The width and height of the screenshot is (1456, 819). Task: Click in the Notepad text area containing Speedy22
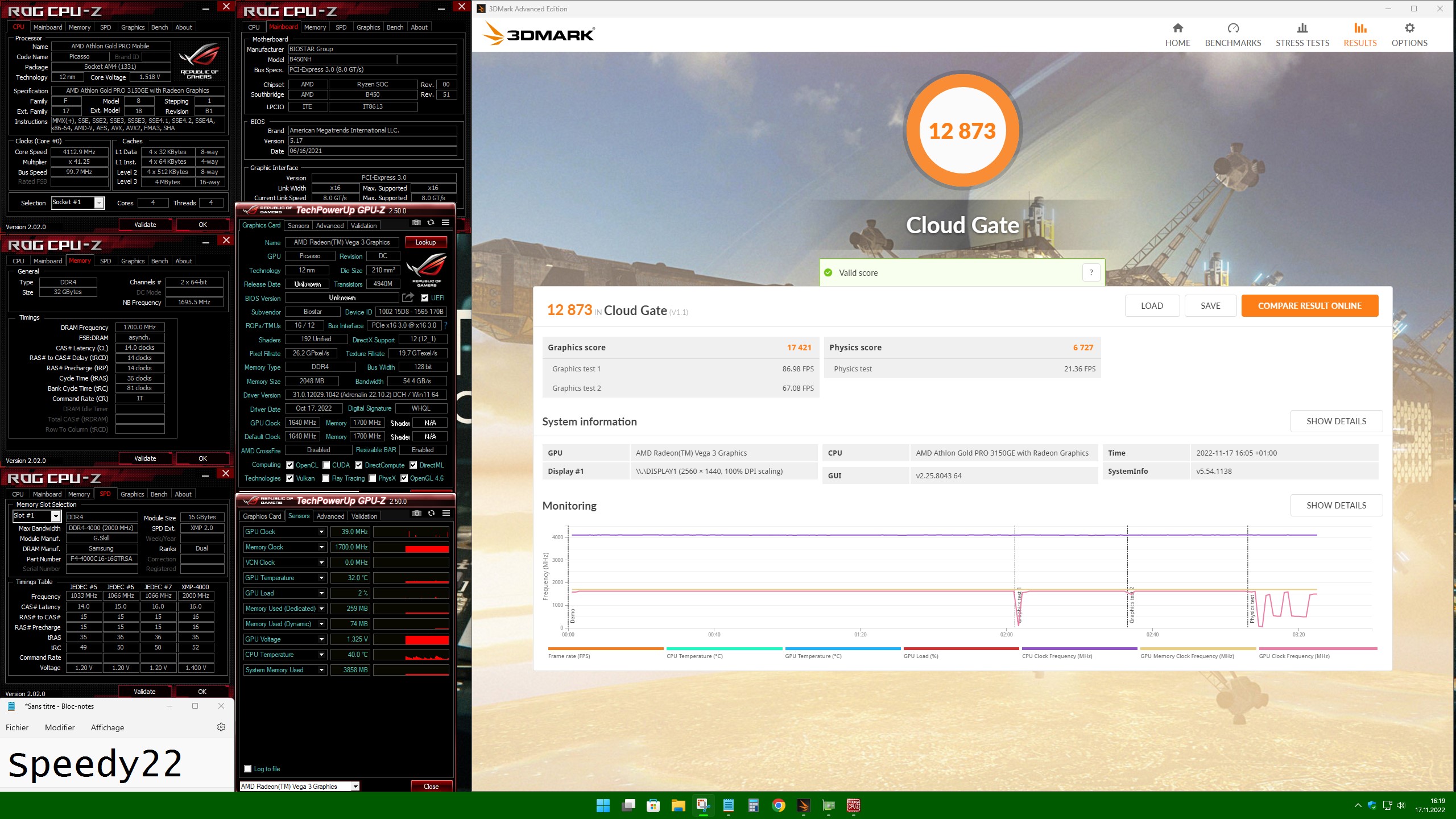tap(117, 764)
